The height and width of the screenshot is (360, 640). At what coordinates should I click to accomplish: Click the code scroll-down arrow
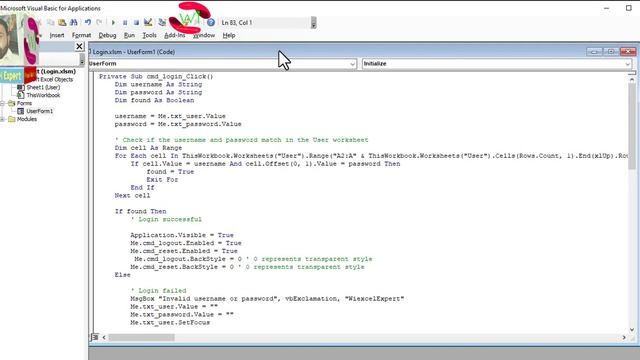coord(632,329)
